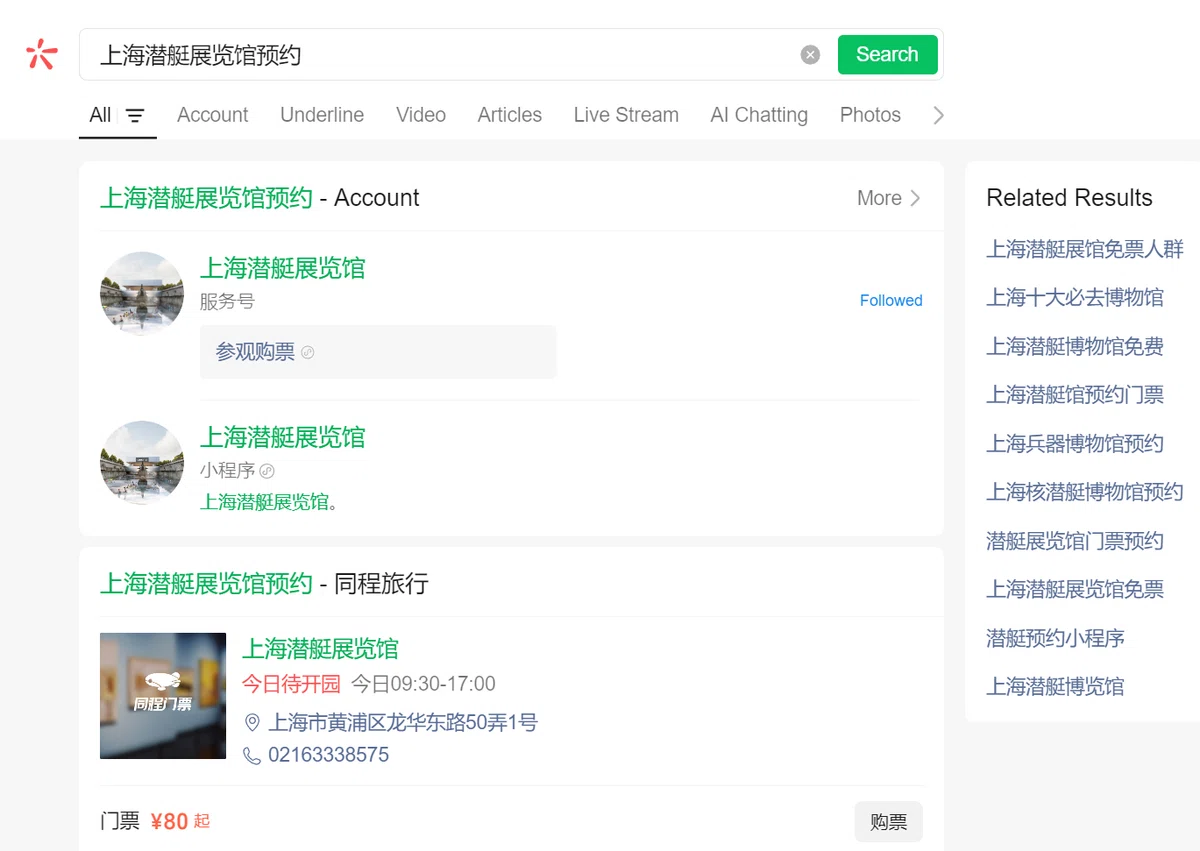Click the 购票 button
1200x851 pixels.
(889, 822)
